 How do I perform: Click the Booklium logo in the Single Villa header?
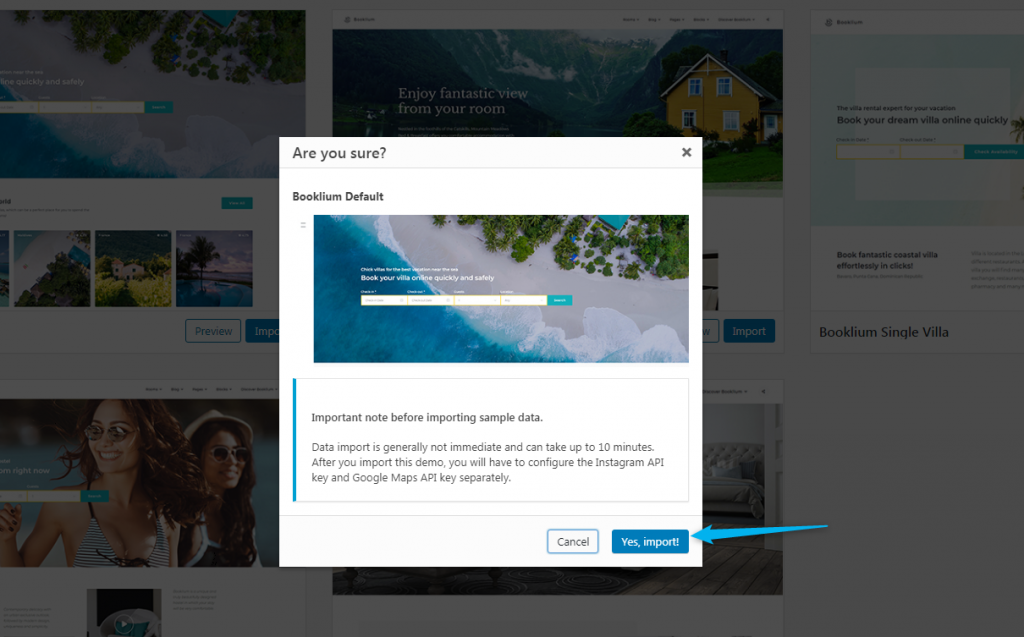(x=844, y=22)
